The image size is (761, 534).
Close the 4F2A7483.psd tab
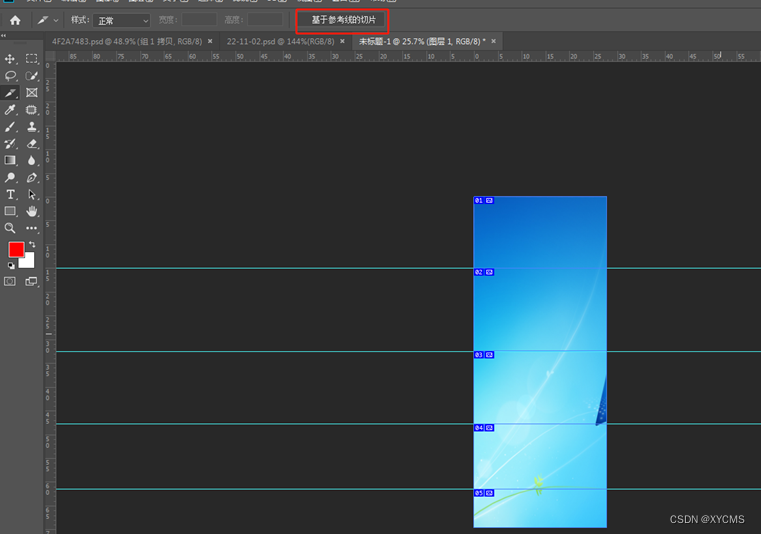pos(210,41)
